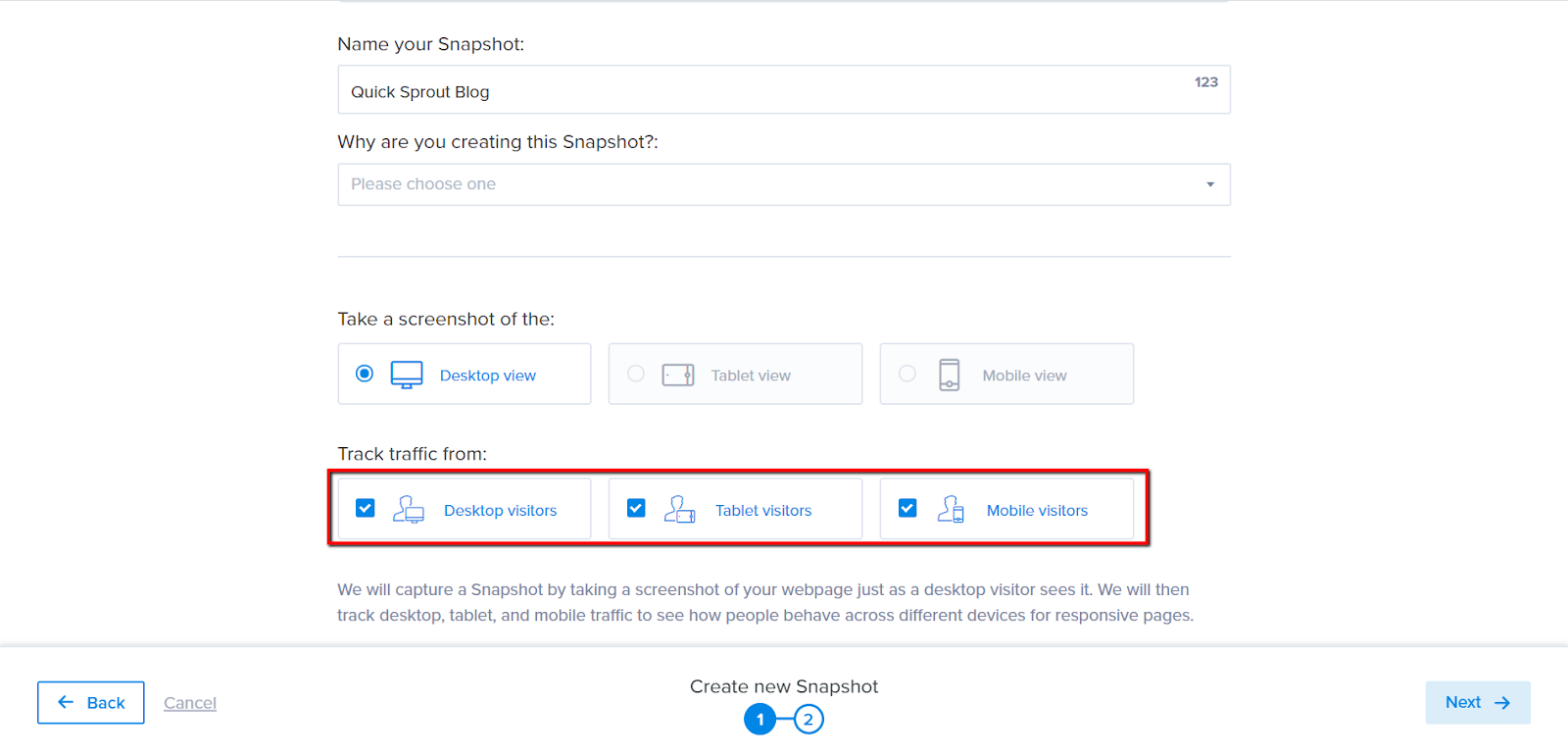
Task: Select the Mobile view radio button
Action: point(907,374)
